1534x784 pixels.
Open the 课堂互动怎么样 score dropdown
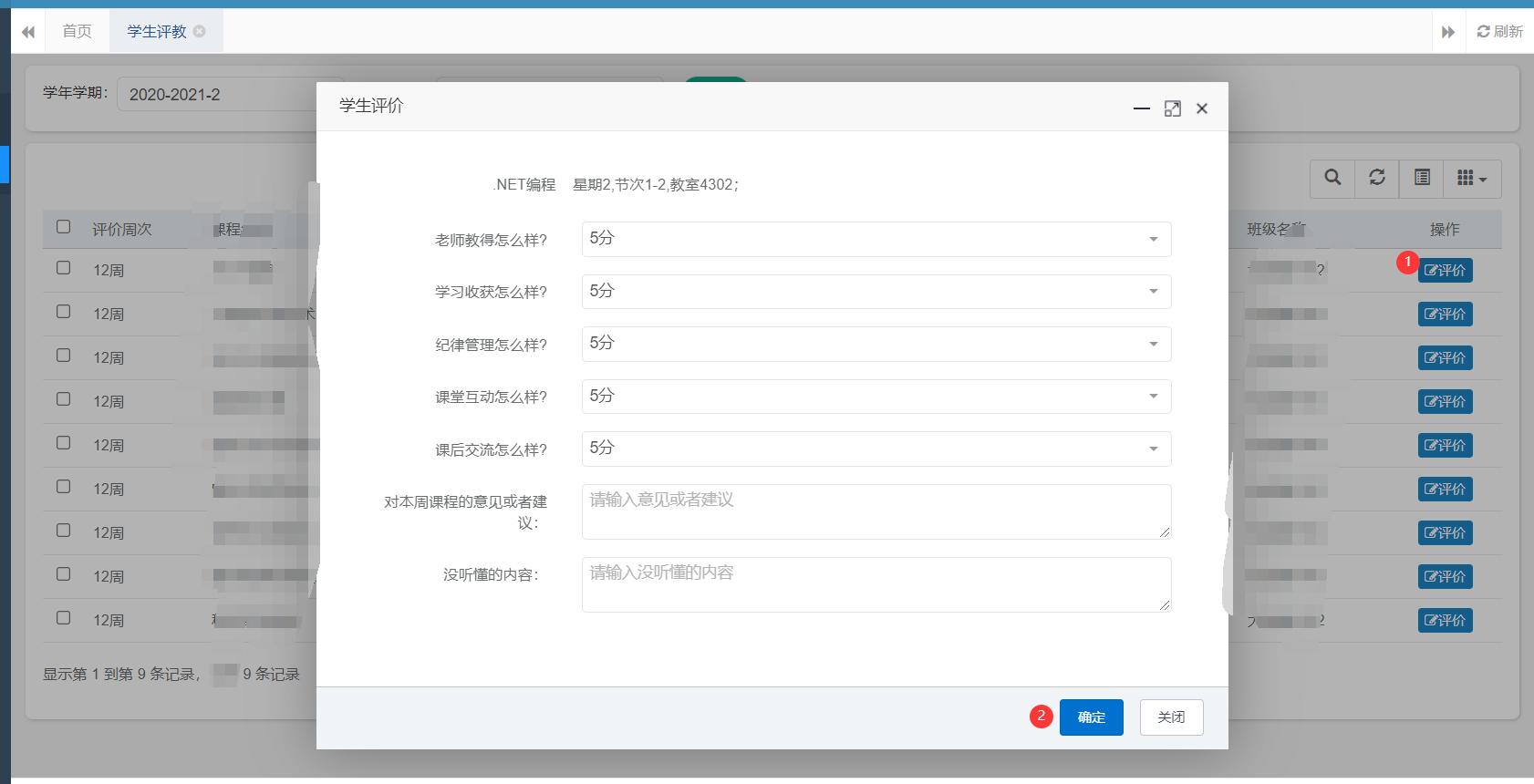[x=876, y=397]
